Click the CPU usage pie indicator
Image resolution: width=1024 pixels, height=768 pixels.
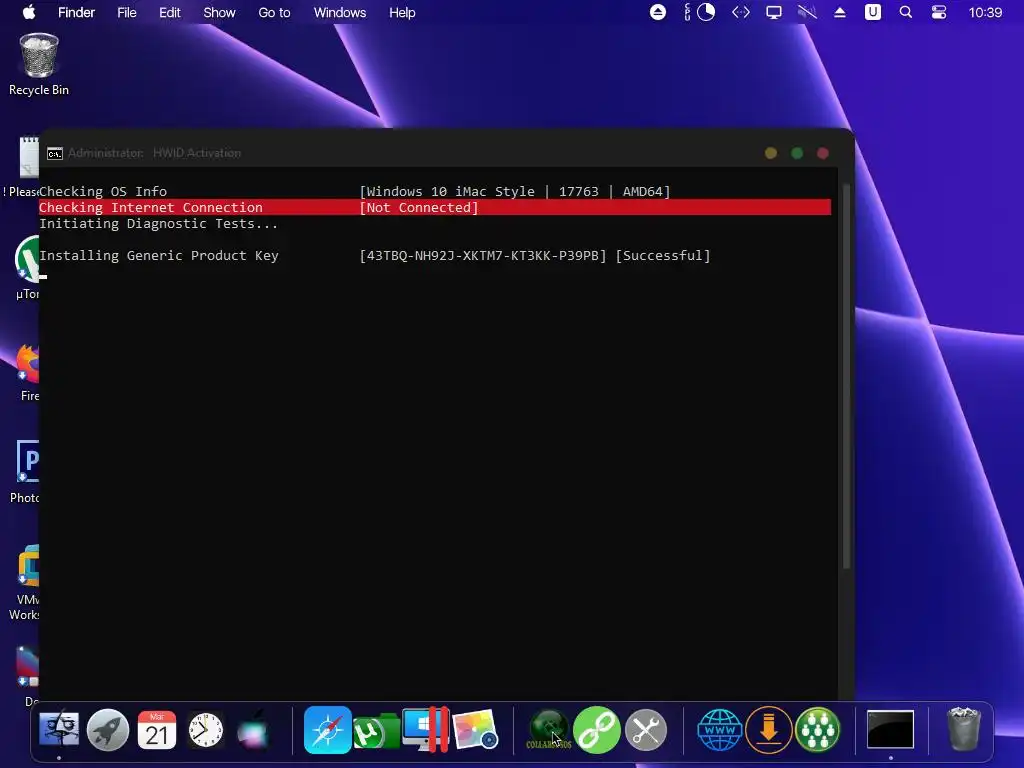pyautogui.click(x=706, y=12)
